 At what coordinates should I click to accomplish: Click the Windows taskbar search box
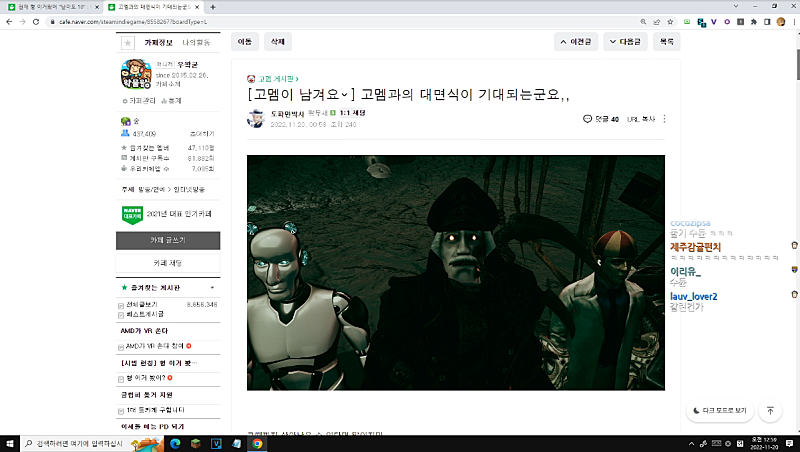pos(80,443)
